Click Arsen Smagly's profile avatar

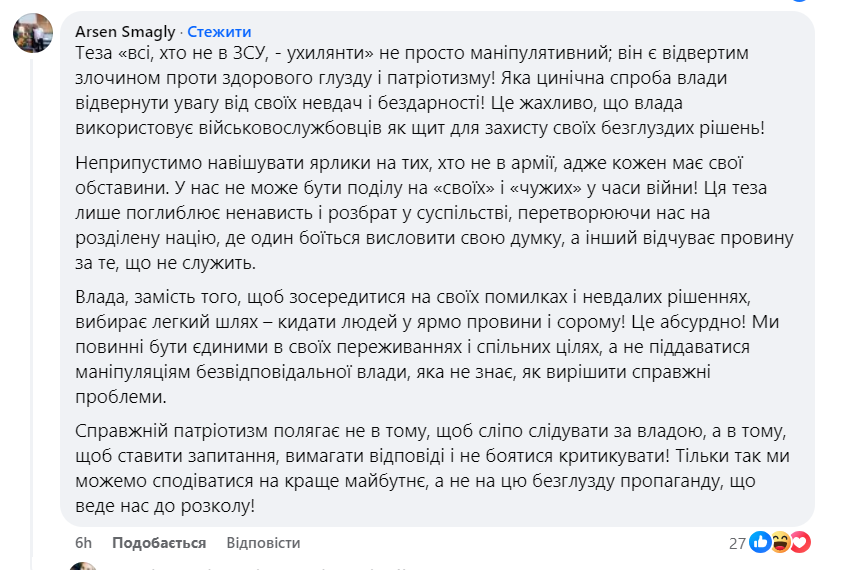click(33, 33)
